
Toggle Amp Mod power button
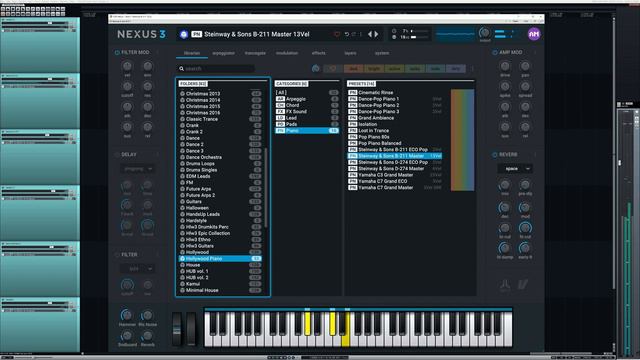point(495,53)
